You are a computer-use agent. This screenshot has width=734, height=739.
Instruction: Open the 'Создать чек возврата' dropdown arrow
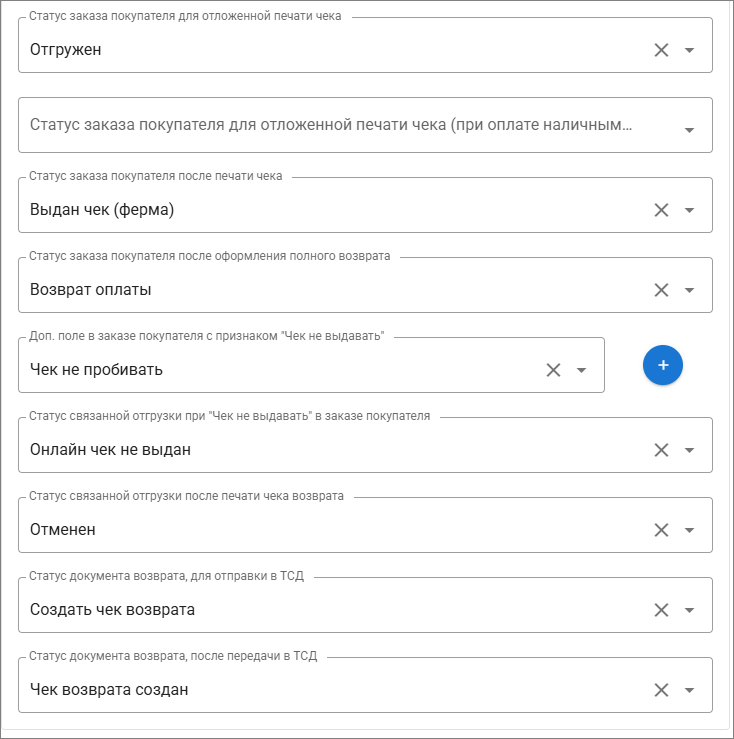[x=689, y=610]
